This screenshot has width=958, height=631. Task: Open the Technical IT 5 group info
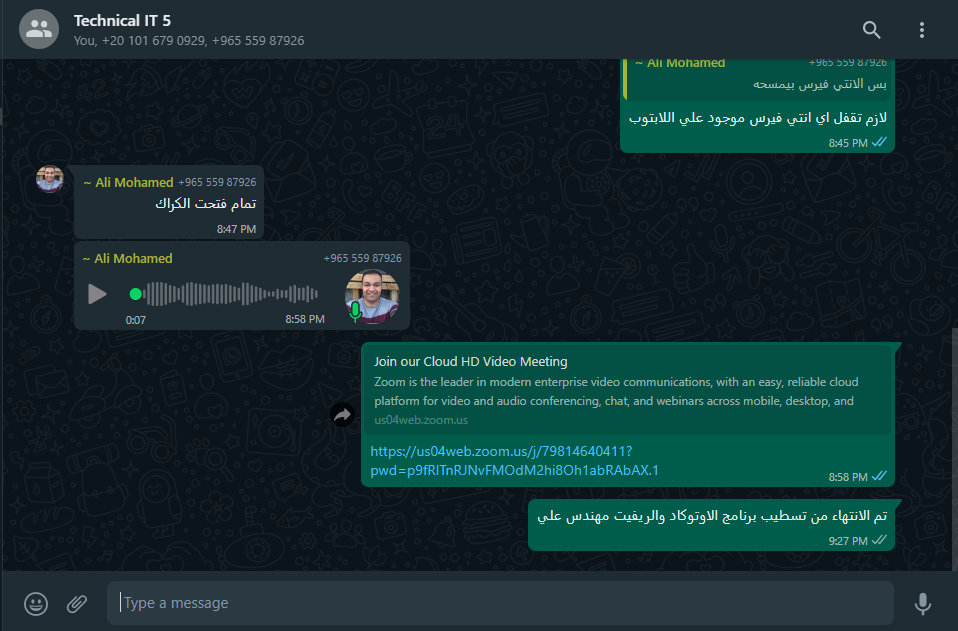coord(189,29)
